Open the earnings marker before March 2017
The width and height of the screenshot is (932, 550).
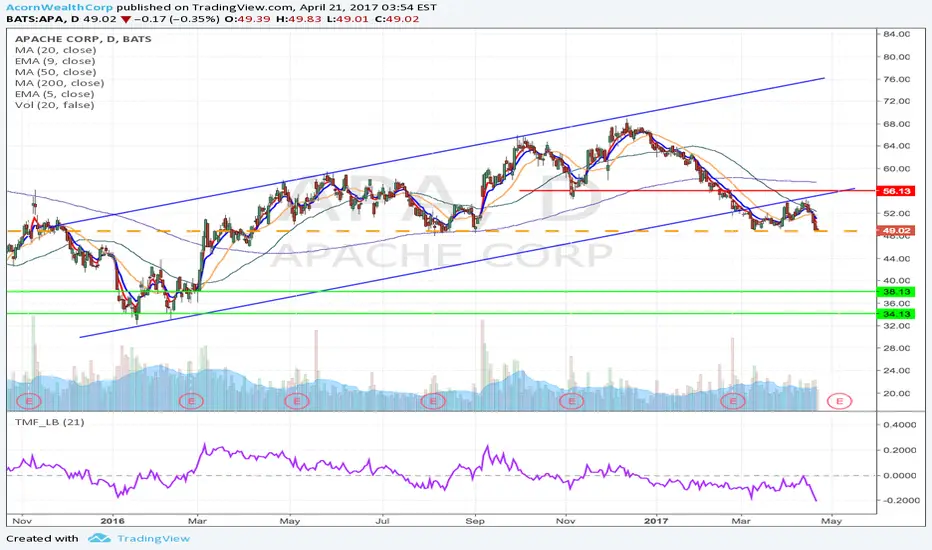(x=733, y=401)
